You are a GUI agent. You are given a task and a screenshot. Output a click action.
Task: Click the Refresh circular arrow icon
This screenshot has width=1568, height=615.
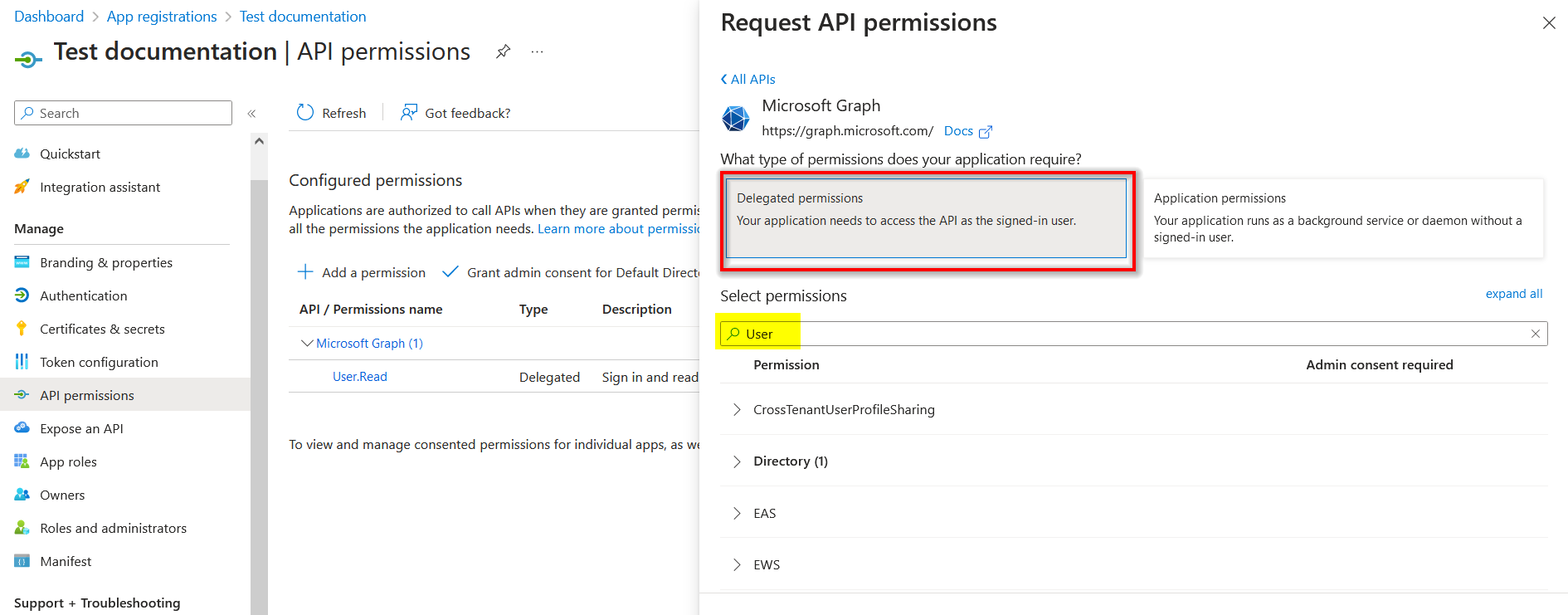tap(305, 112)
